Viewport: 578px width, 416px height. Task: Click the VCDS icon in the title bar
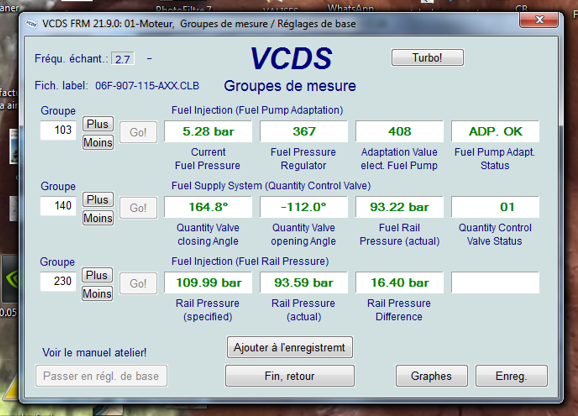31,24
